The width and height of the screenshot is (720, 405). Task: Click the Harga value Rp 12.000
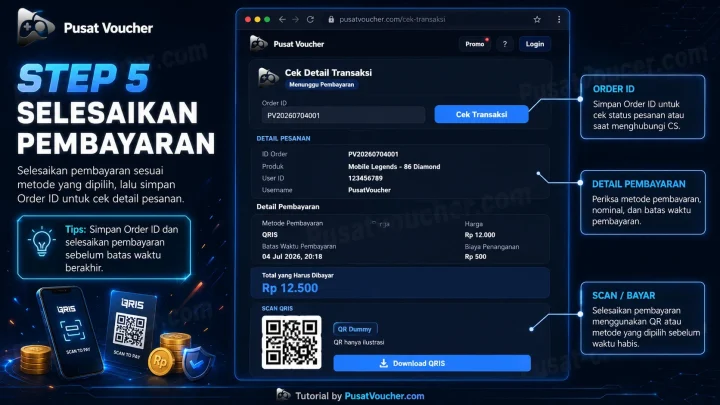480,235
